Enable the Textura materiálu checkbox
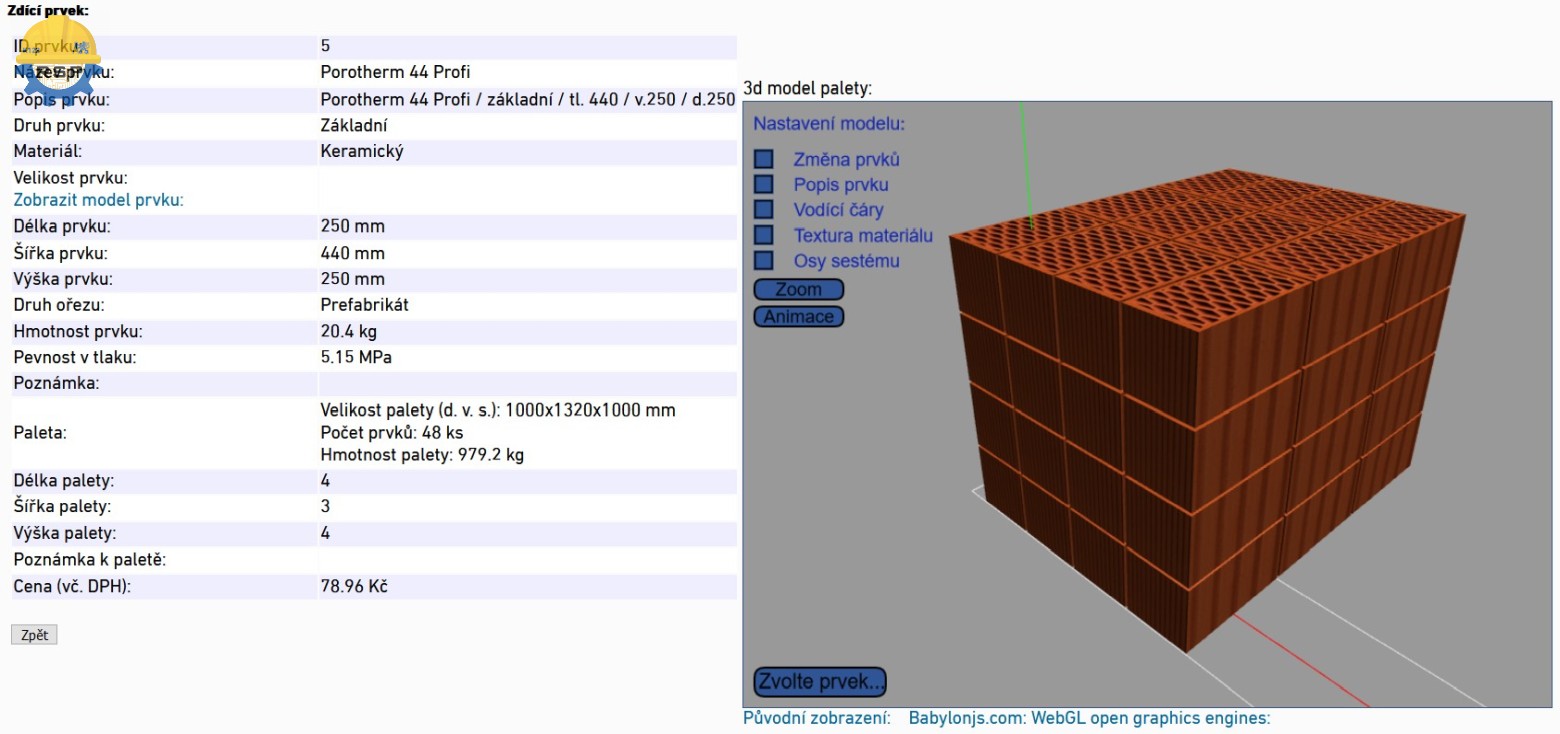This screenshot has height=734, width=1560. pos(764,235)
